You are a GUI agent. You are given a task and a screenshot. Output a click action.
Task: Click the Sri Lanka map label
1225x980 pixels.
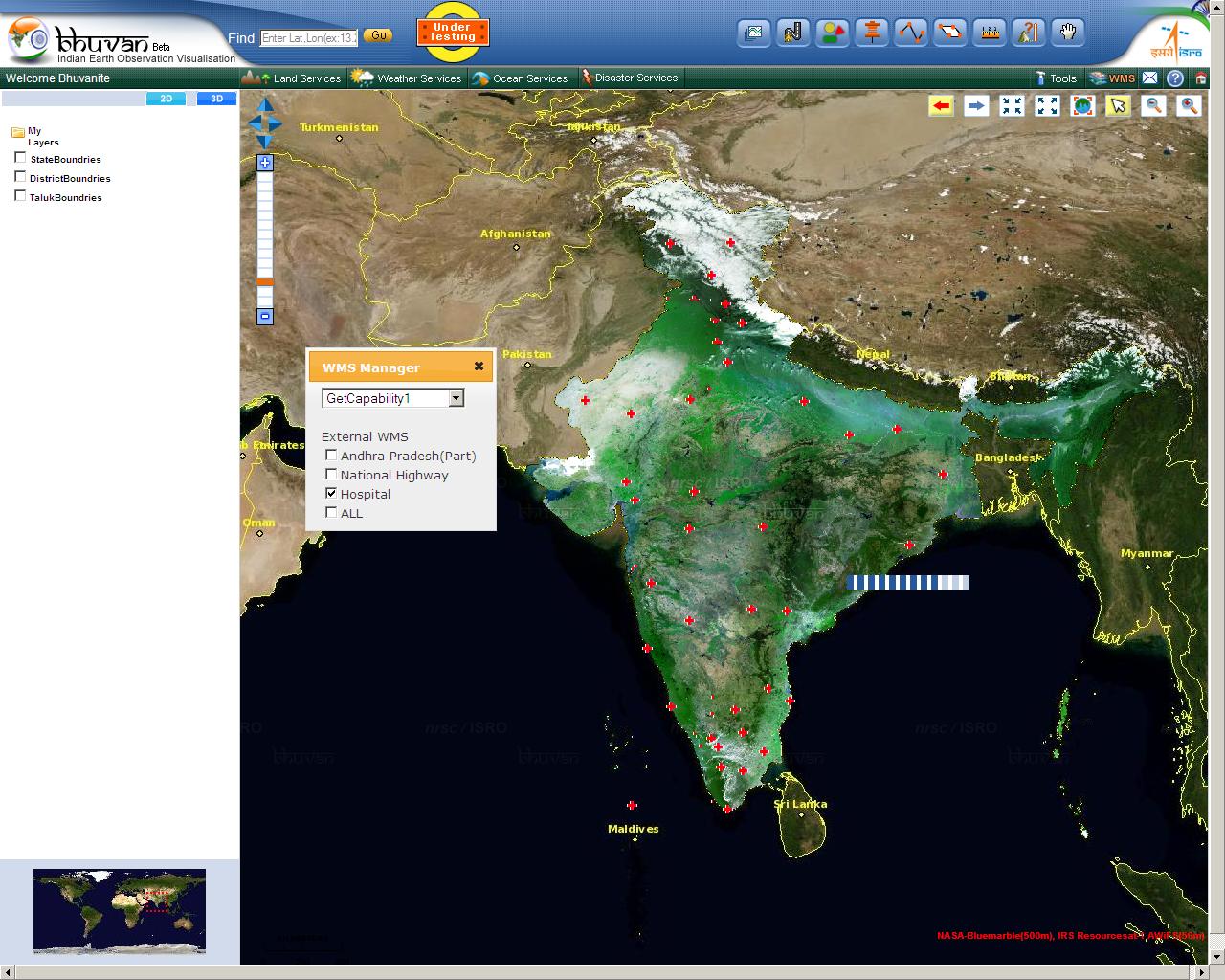pyautogui.click(x=801, y=804)
